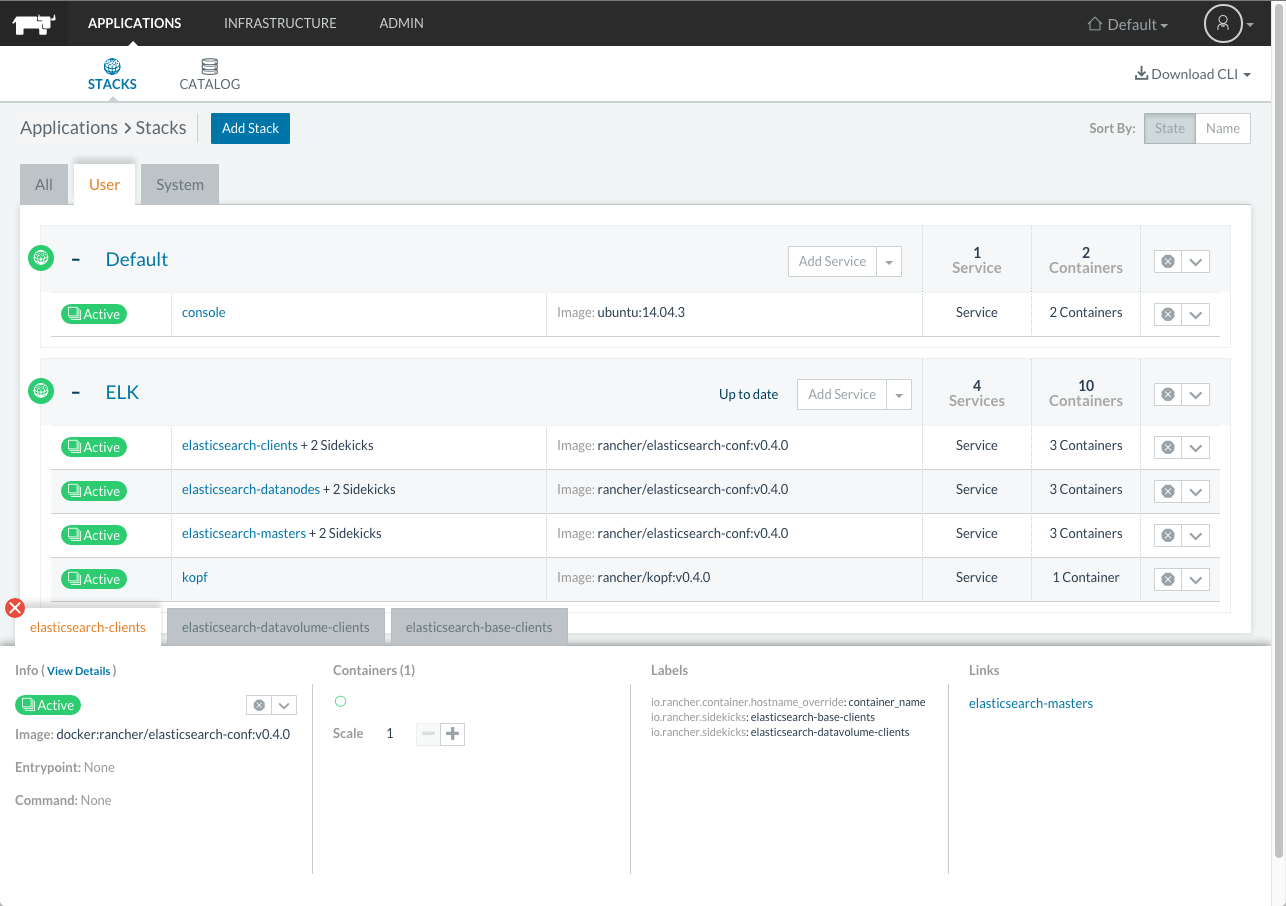Viewport: 1286px width, 906px height.
Task: Open the Default environment dropdown
Action: pyautogui.click(x=1128, y=24)
